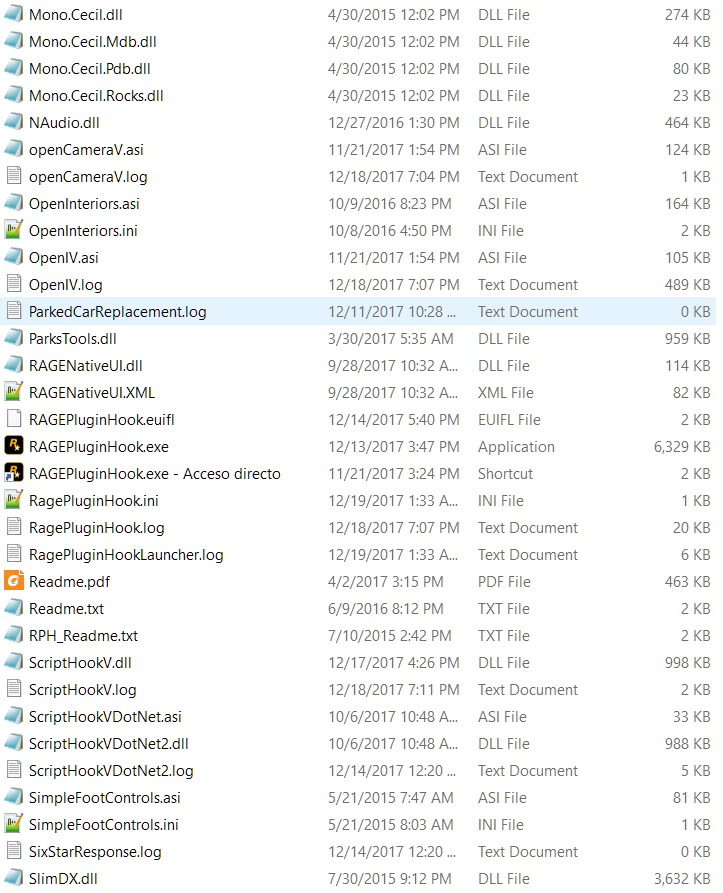Click the OpenInteriors.ini file icon

point(14,230)
